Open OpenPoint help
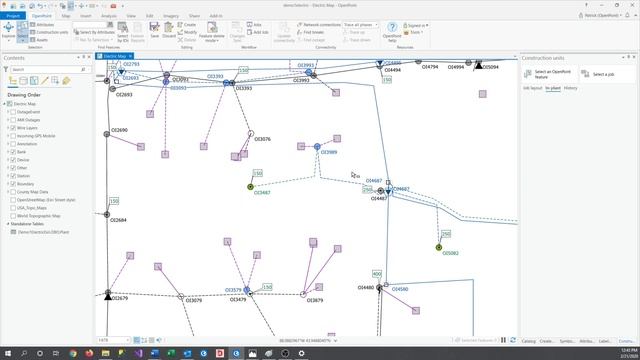640x360 pixels. 392,32
